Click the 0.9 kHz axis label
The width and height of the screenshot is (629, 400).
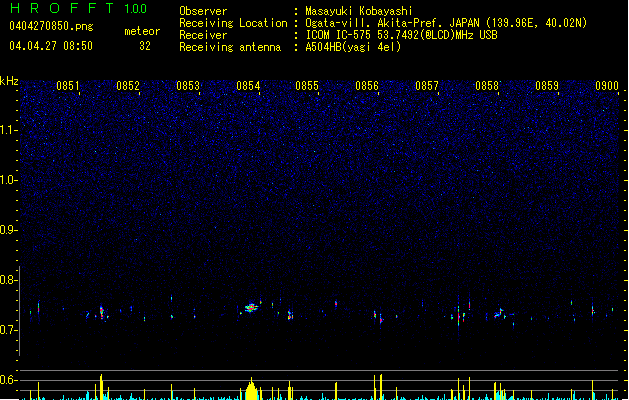tap(9, 230)
